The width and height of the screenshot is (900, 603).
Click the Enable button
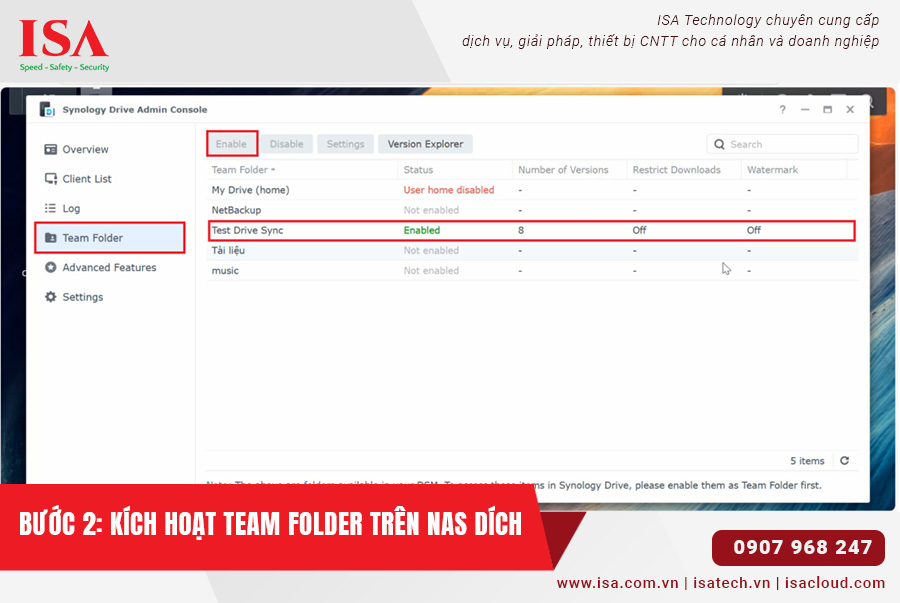click(231, 144)
